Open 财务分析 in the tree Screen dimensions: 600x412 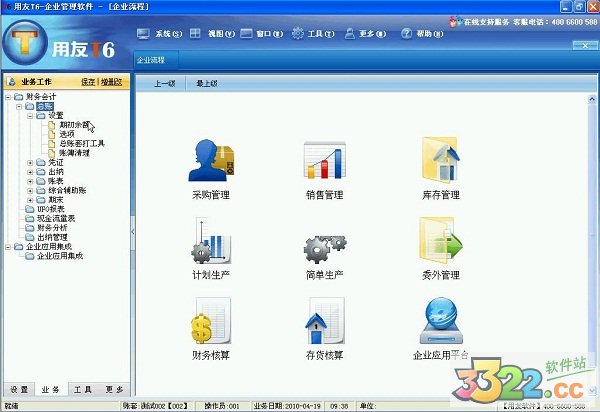coord(52,228)
